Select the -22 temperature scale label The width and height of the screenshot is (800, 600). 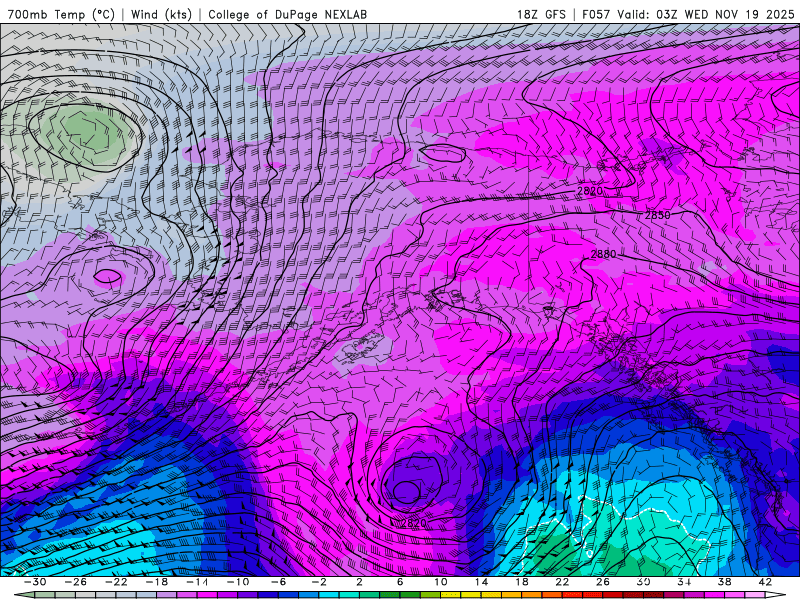(116, 582)
